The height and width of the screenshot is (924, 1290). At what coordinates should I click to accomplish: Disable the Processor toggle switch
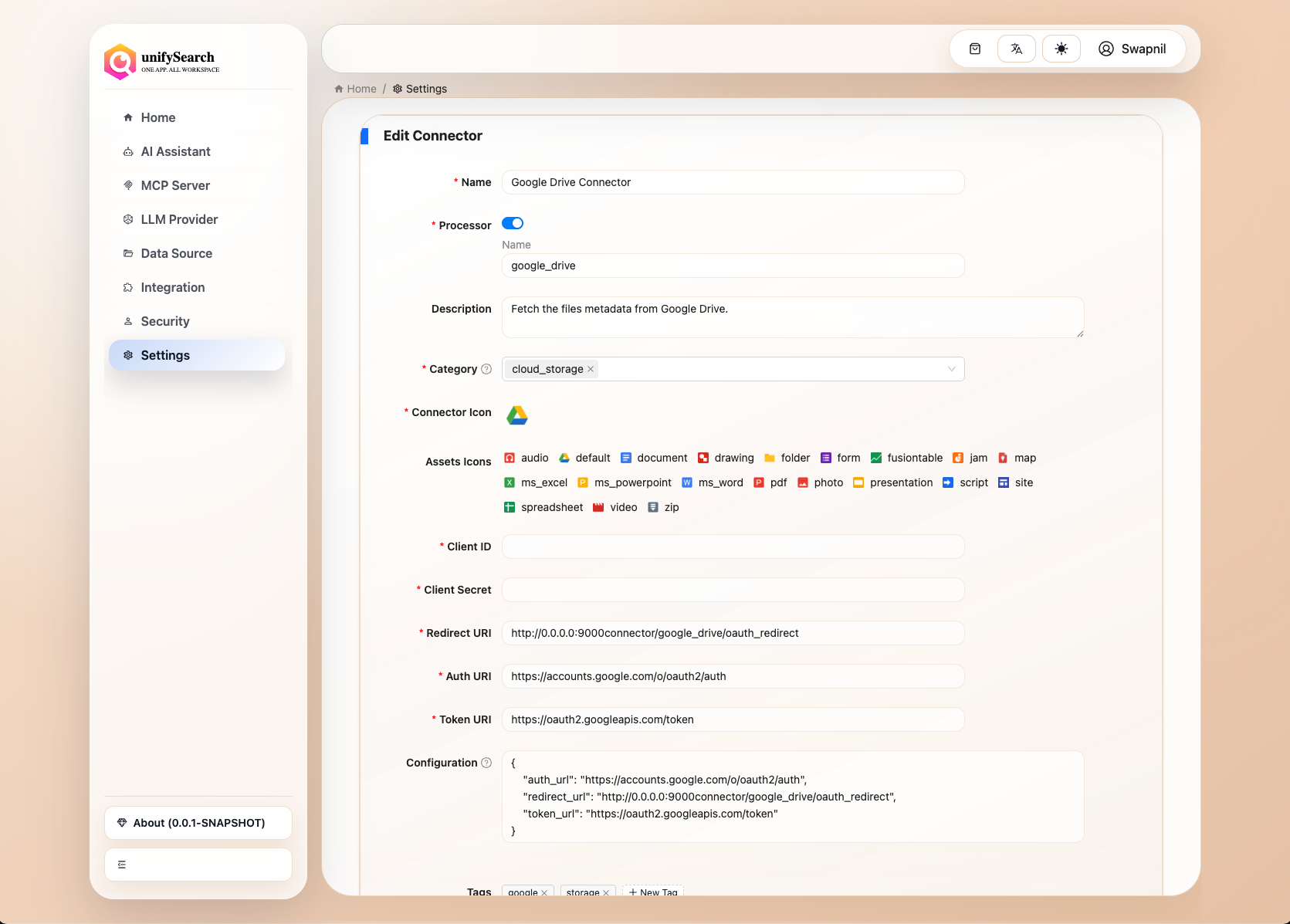[x=513, y=223]
